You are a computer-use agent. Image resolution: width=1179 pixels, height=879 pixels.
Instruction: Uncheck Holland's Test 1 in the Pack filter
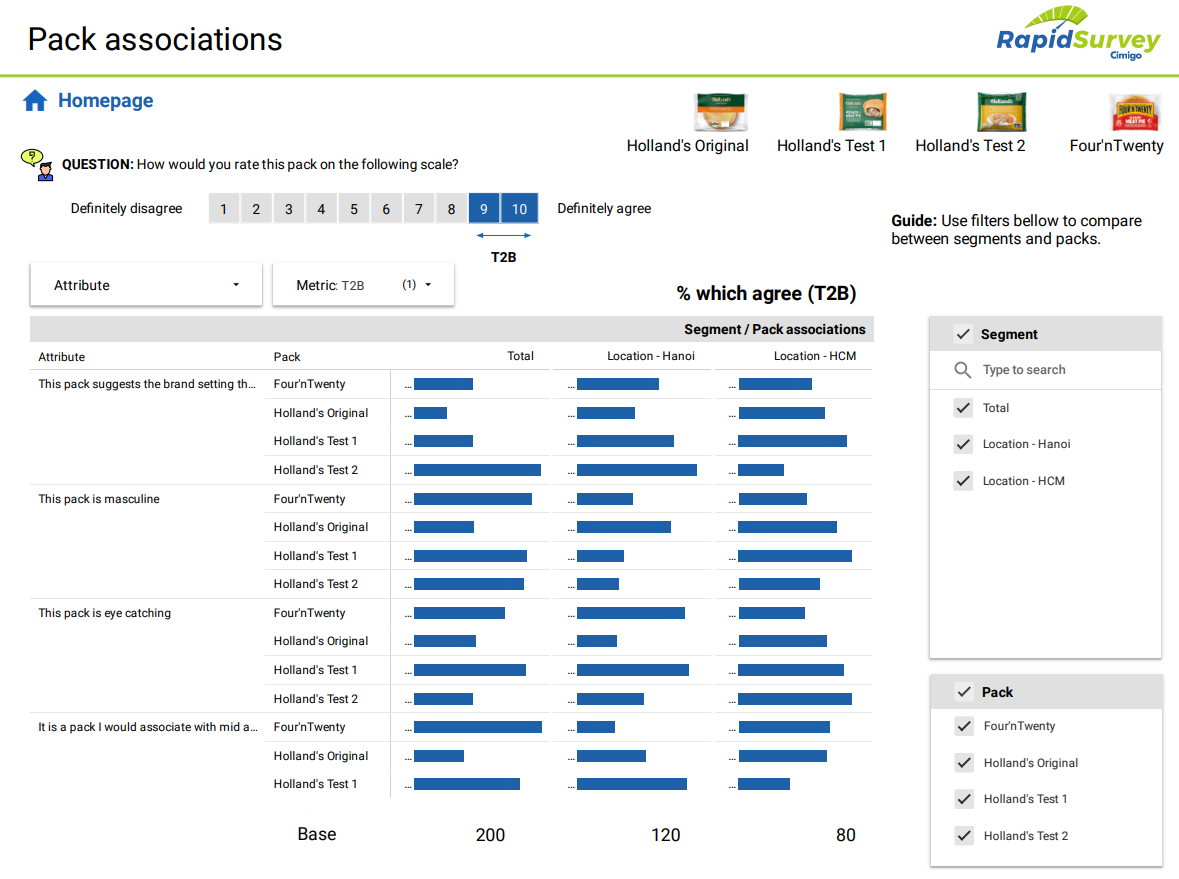pyautogui.click(x=964, y=799)
